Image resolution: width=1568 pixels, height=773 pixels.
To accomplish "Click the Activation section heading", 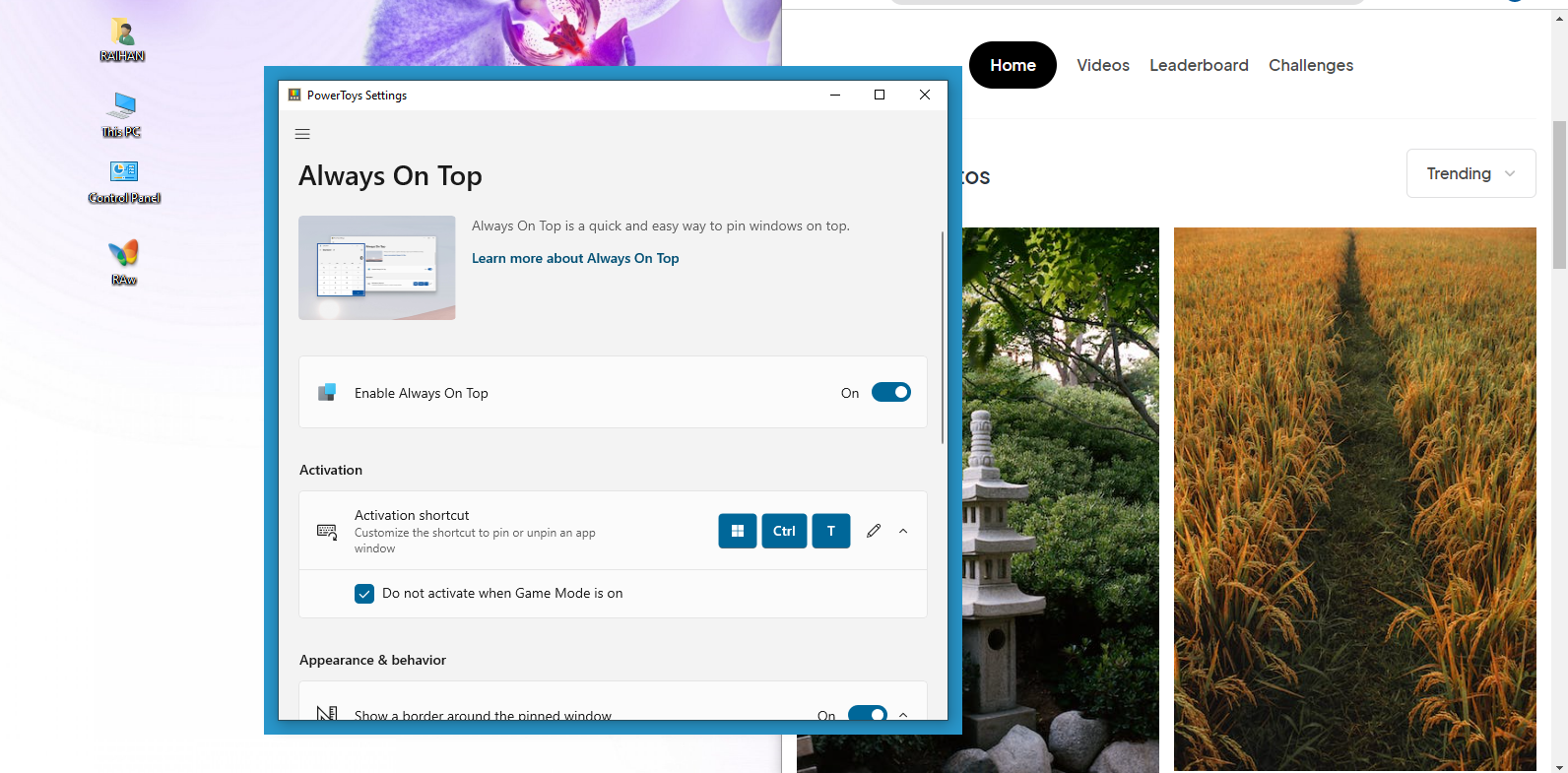I will pyautogui.click(x=331, y=470).
